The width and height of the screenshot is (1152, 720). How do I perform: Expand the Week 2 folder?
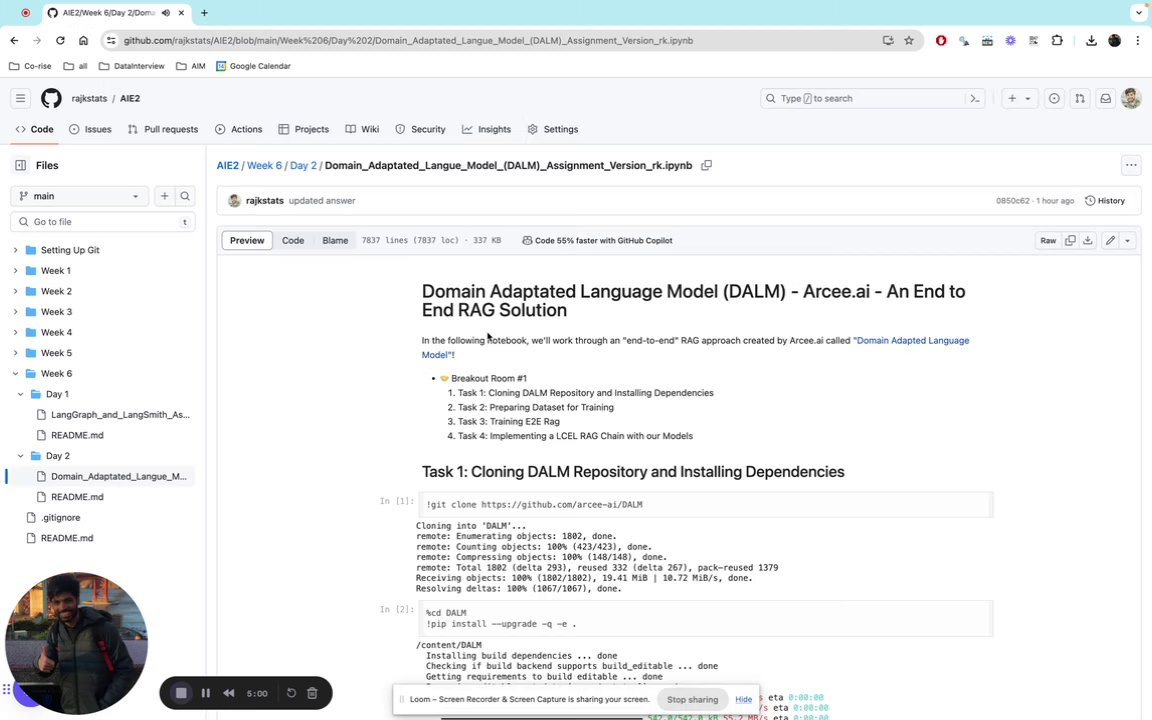pyautogui.click(x=15, y=291)
